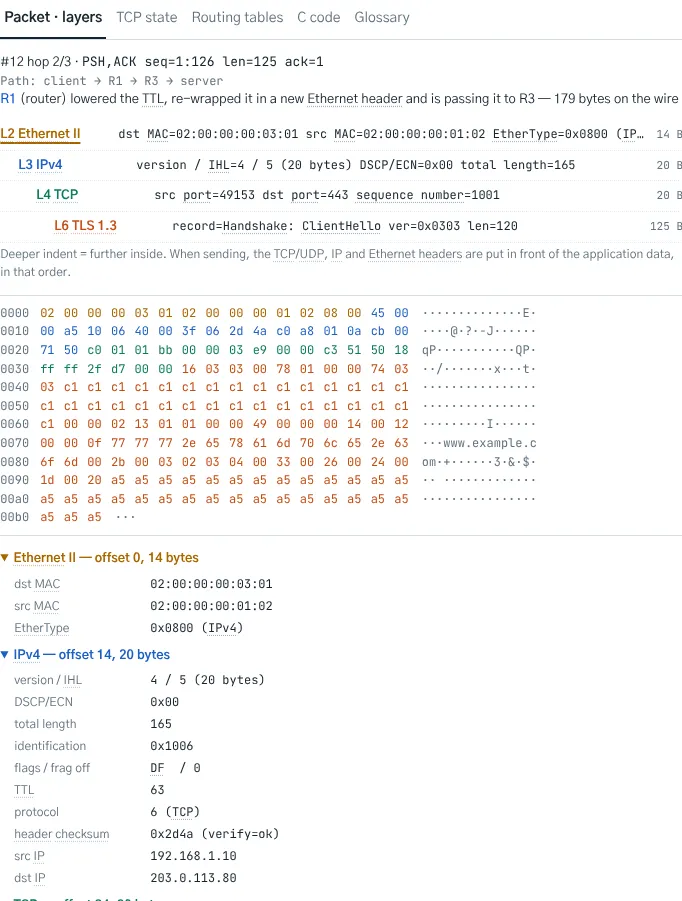682x901 pixels.
Task: Click the total length value 165
Action: [x=161, y=724]
